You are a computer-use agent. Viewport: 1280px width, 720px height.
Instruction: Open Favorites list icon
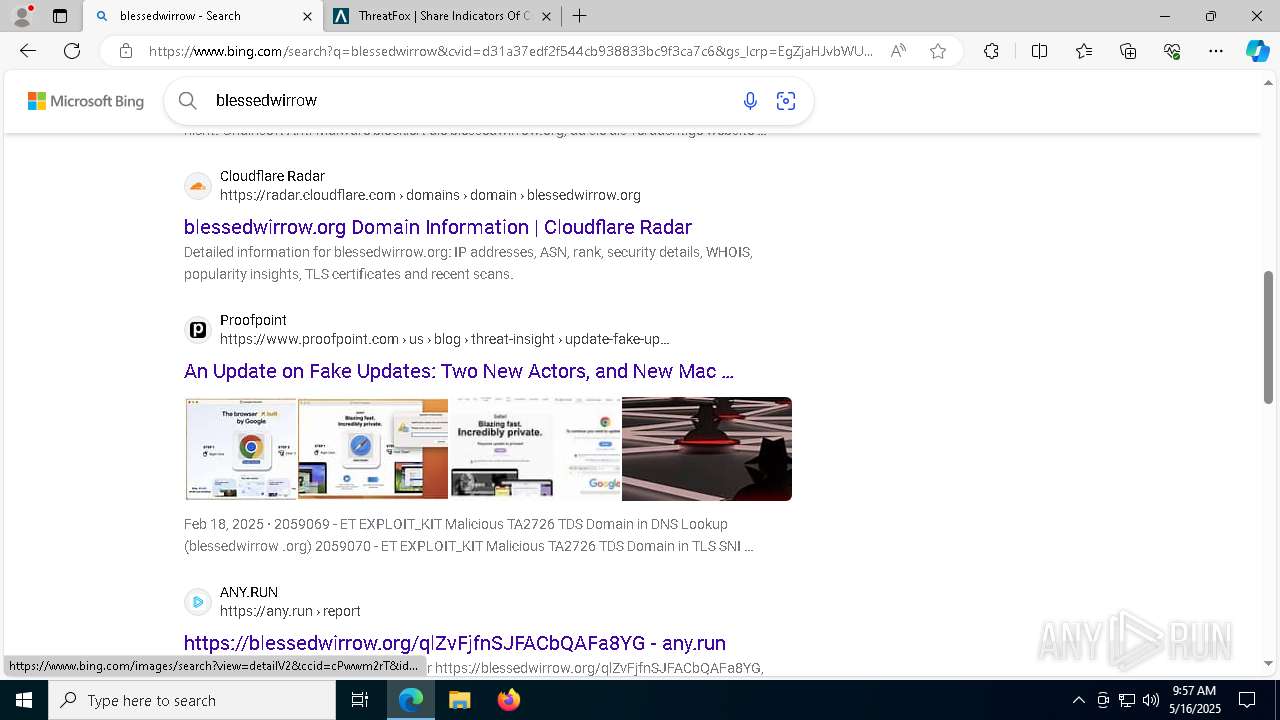(1084, 51)
